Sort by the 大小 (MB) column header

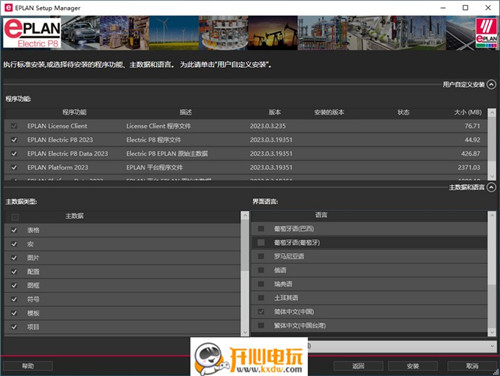(468, 112)
